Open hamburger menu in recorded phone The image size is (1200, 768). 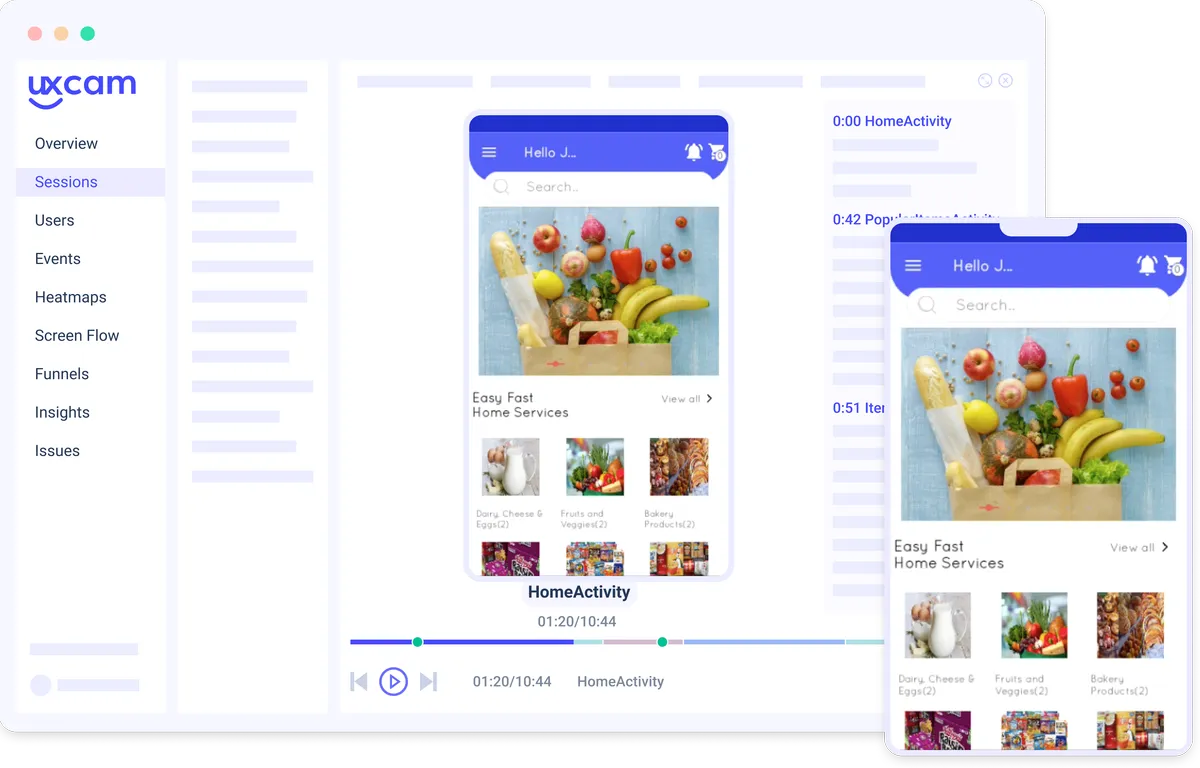click(x=489, y=153)
